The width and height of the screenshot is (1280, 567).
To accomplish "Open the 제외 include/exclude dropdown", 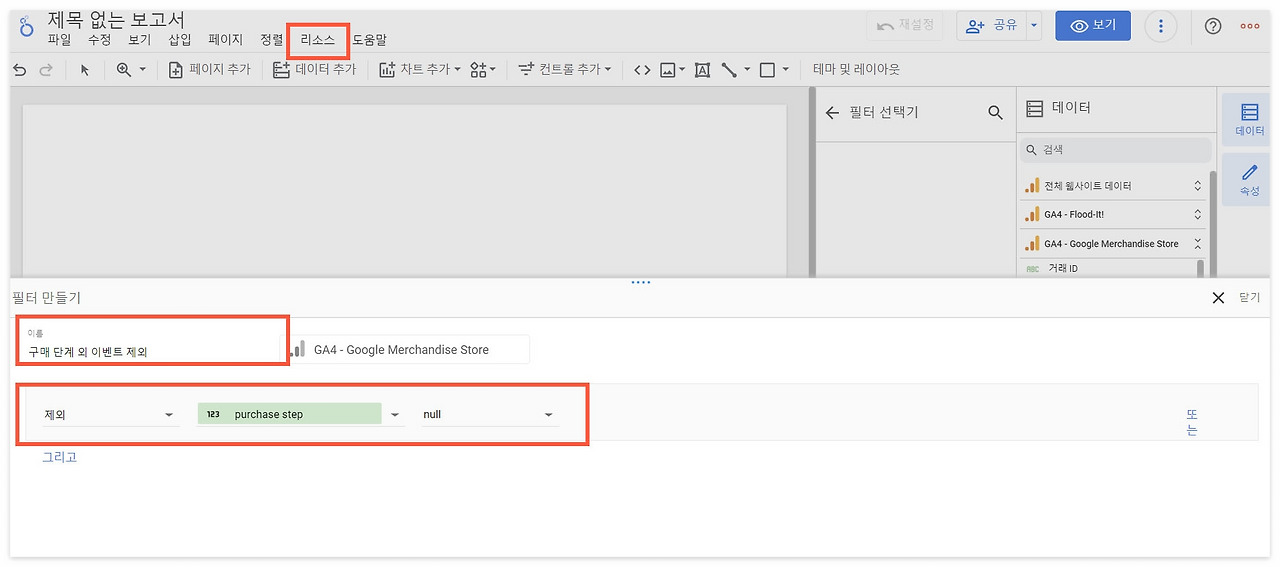I will click(x=110, y=414).
